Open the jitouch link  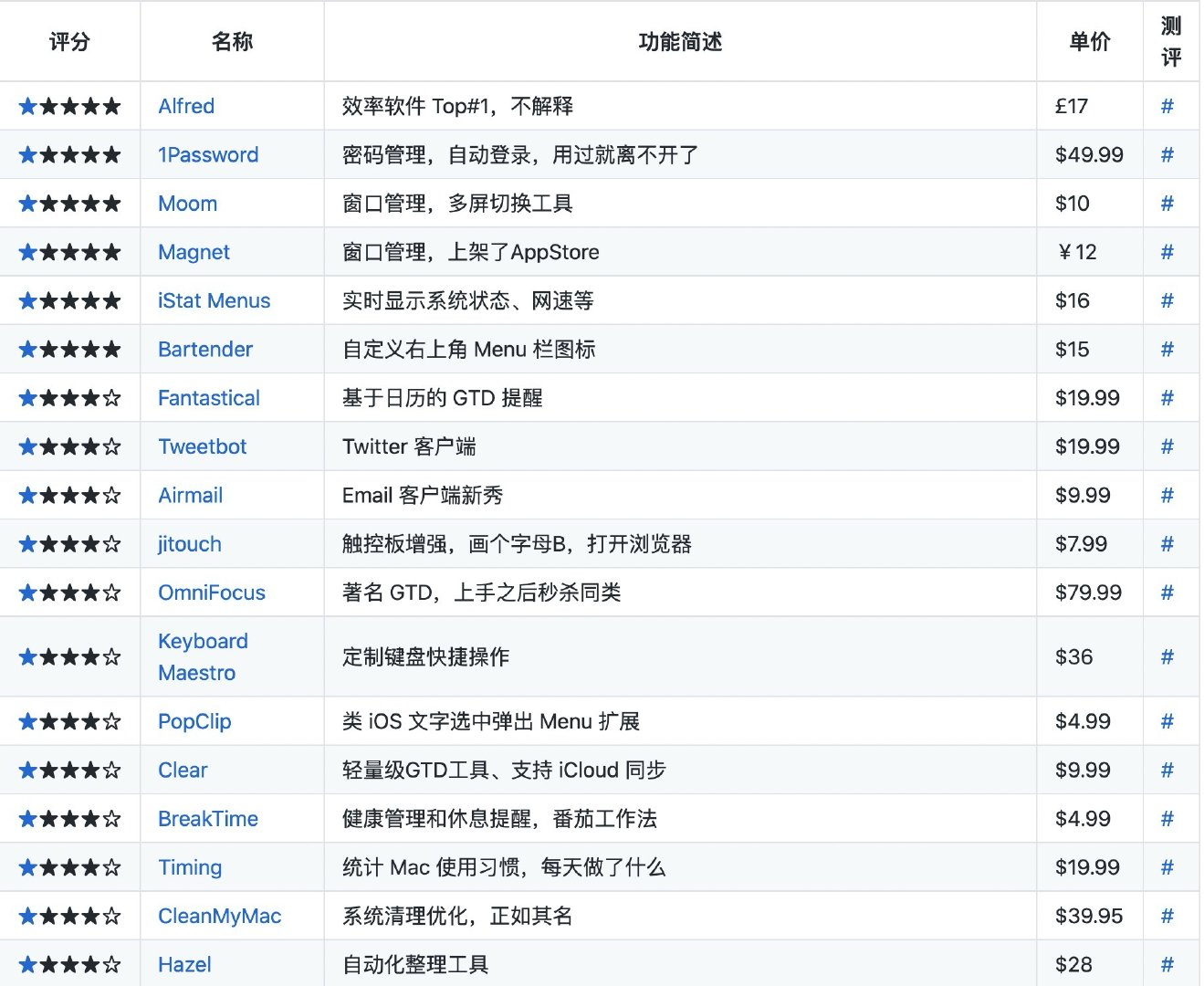pyautogui.click(x=190, y=544)
